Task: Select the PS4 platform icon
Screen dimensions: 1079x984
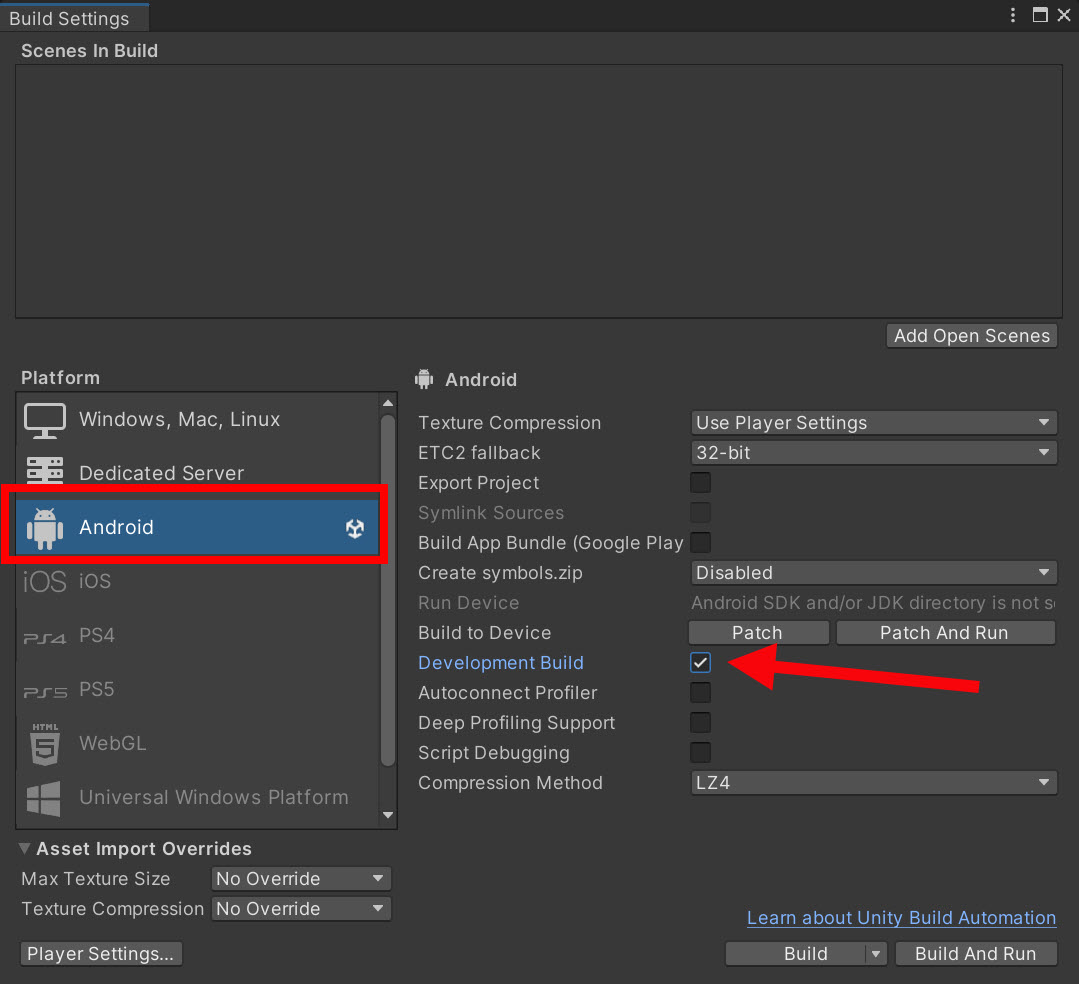Action: [x=45, y=639]
